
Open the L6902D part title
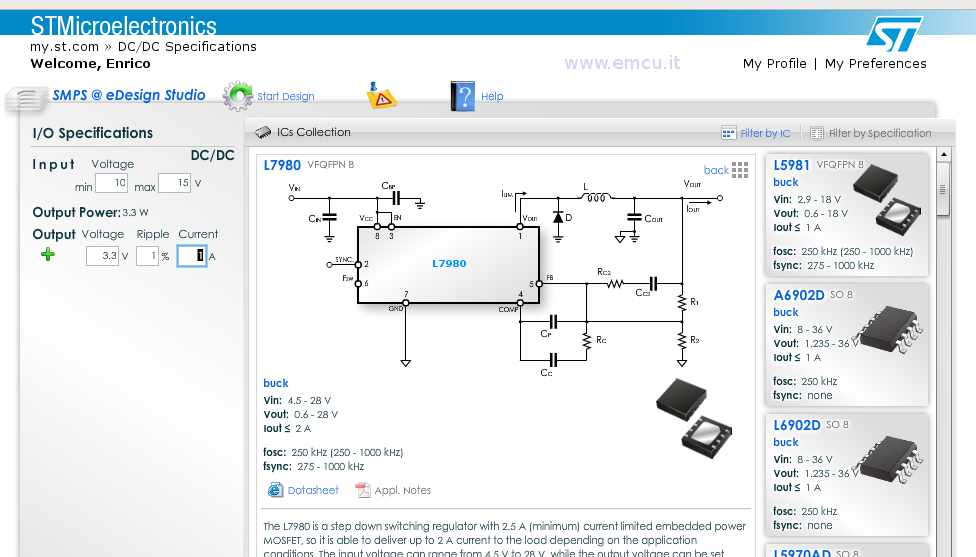(797, 425)
